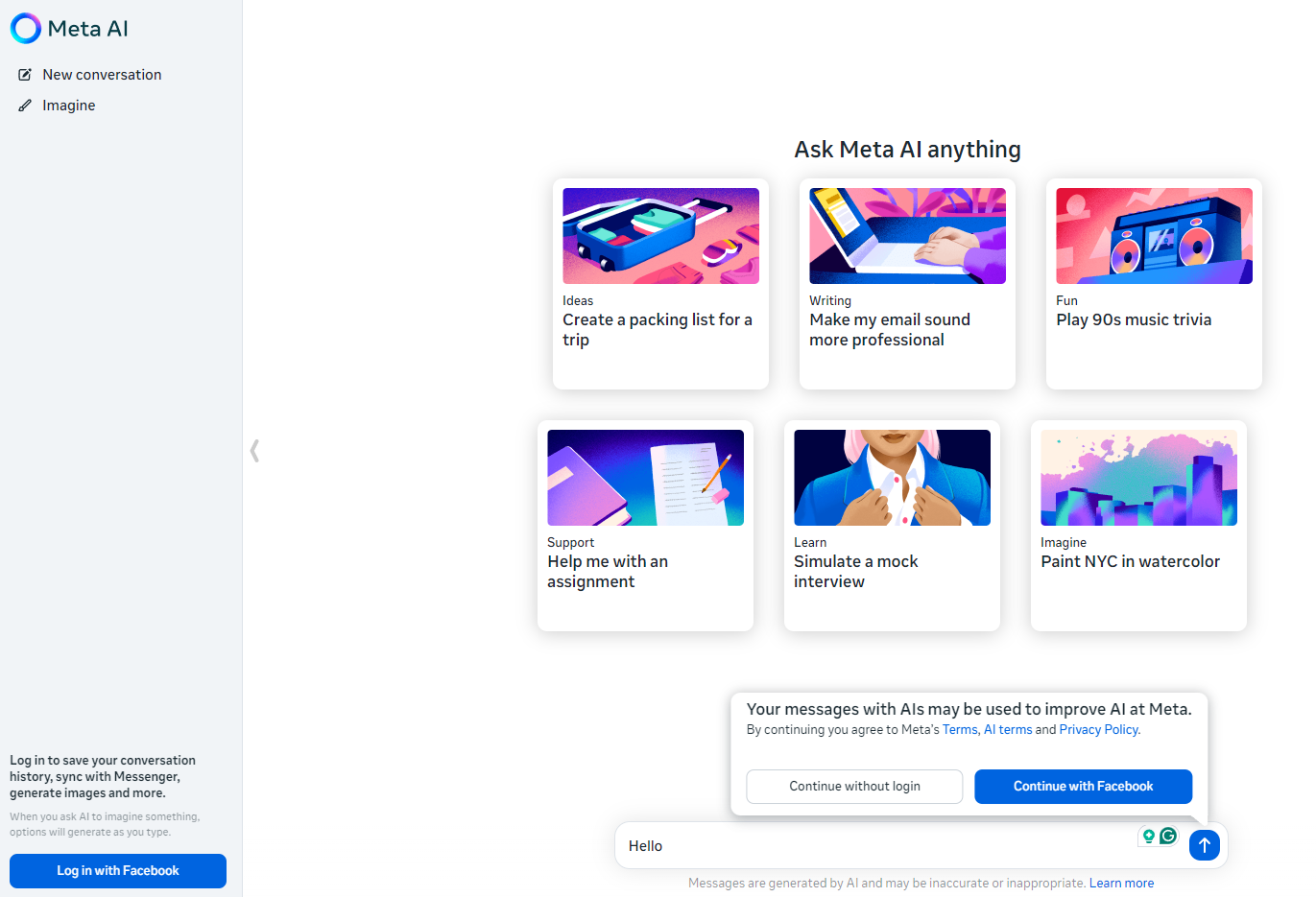Select the notebook assignment image
The width and height of the screenshot is (1316, 897).
(x=645, y=478)
